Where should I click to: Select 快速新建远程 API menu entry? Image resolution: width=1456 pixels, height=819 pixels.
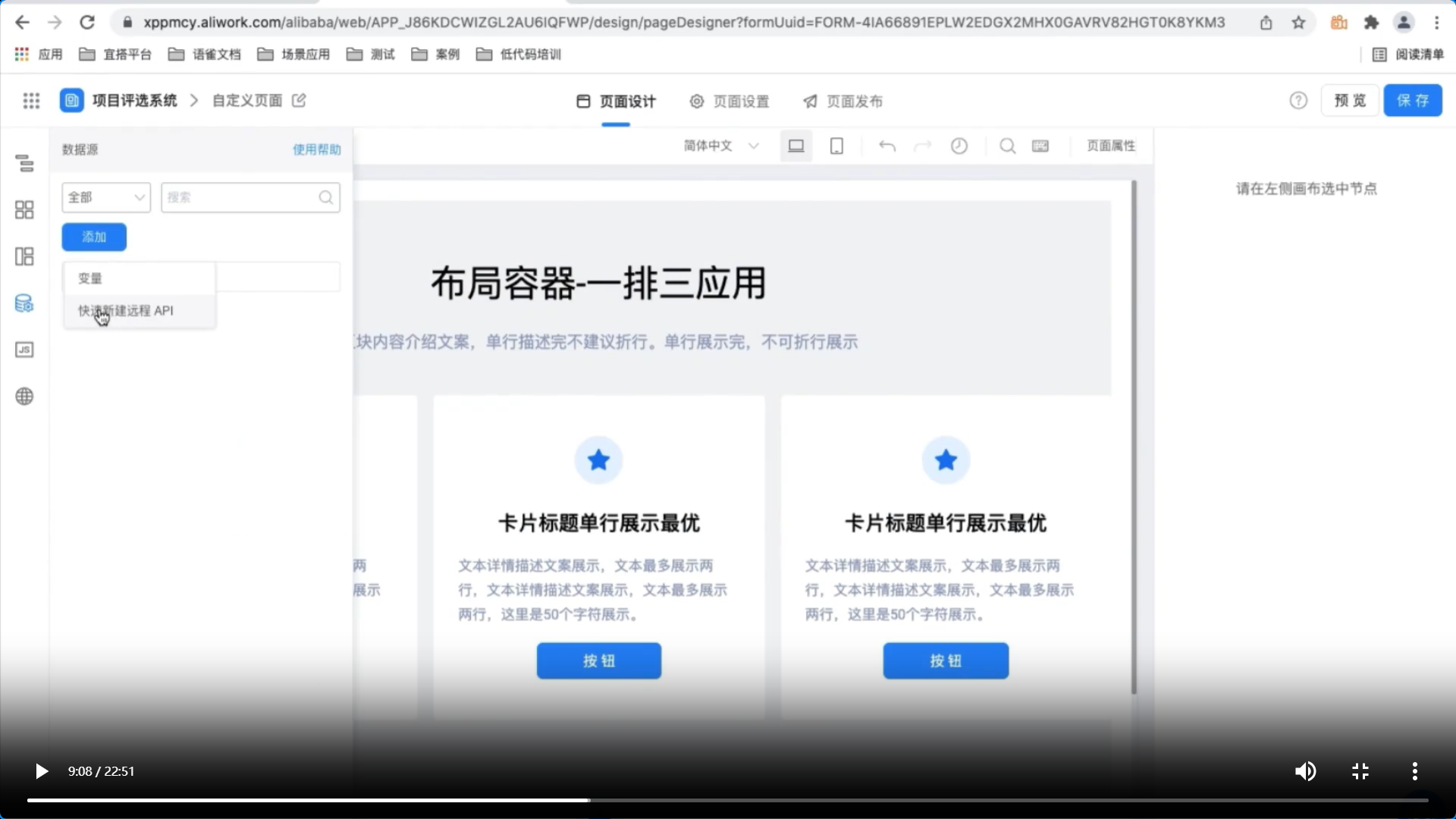click(126, 311)
